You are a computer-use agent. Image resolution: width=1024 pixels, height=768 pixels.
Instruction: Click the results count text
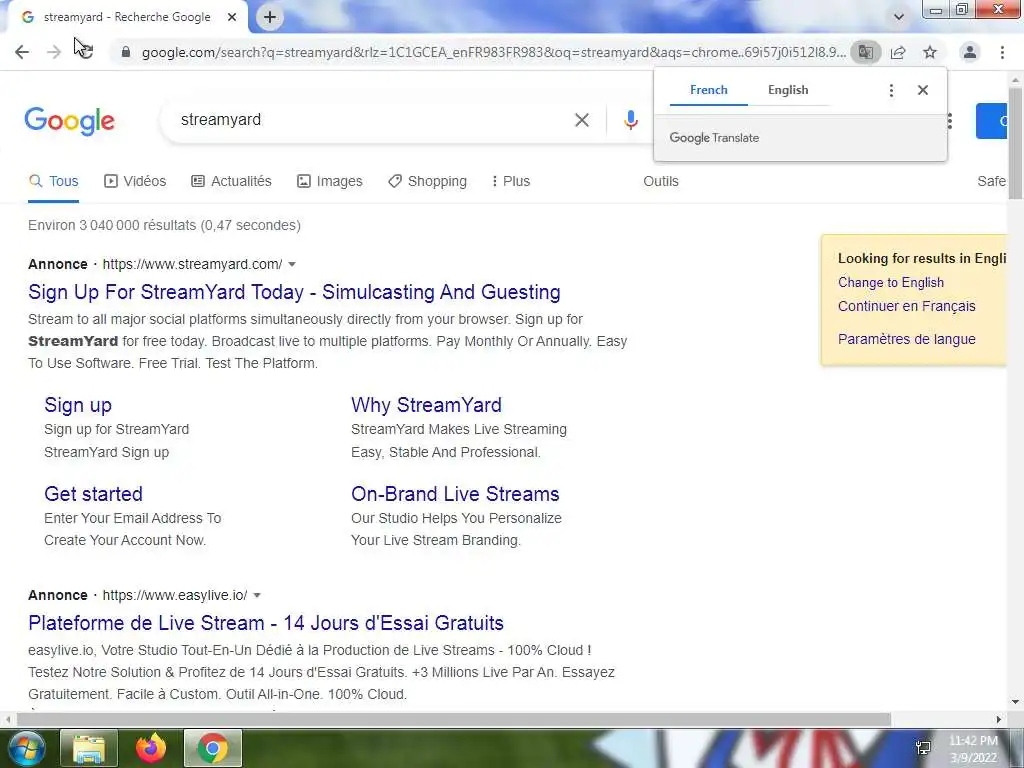click(x=165, y=225)
